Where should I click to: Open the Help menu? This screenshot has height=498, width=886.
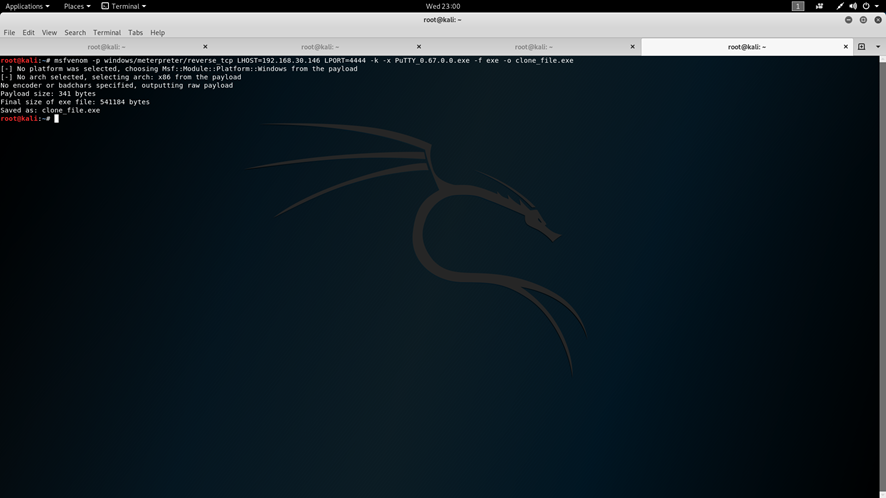pos(158,33)
